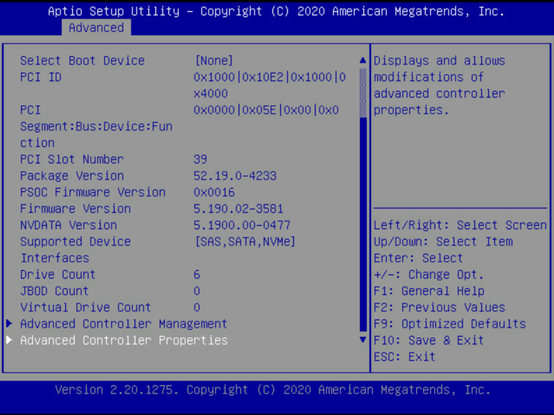Select the Virtual Drive Count entry
Image resolution: width=554 pixels, height=415 pixels.
pyautogui.click(x=110, y=307)
